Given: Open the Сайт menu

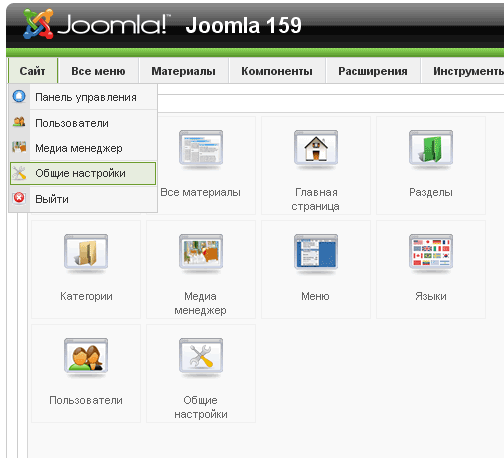Looking at the screenshot, I should click(33, 71).
